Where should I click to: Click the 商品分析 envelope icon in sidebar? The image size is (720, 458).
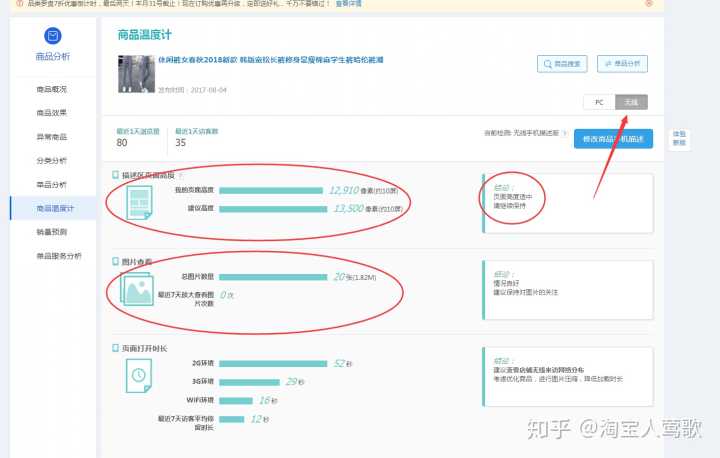pyautogui.click(x=52, y=37)
